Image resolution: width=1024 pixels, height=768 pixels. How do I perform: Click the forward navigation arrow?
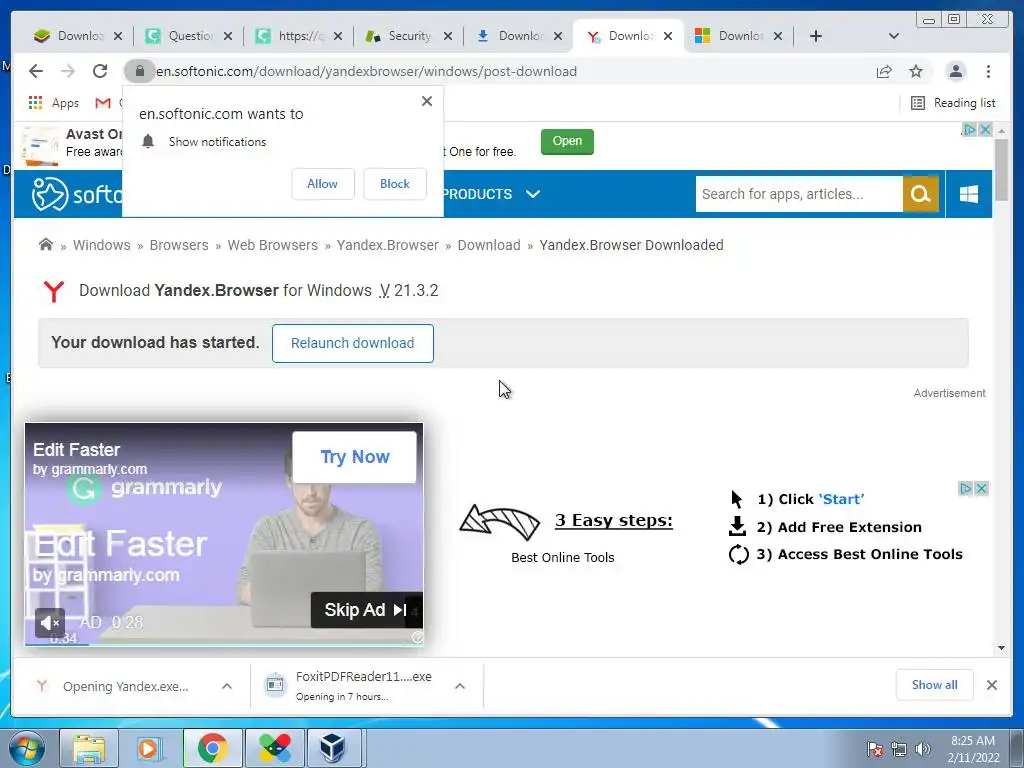coord(68,71)
